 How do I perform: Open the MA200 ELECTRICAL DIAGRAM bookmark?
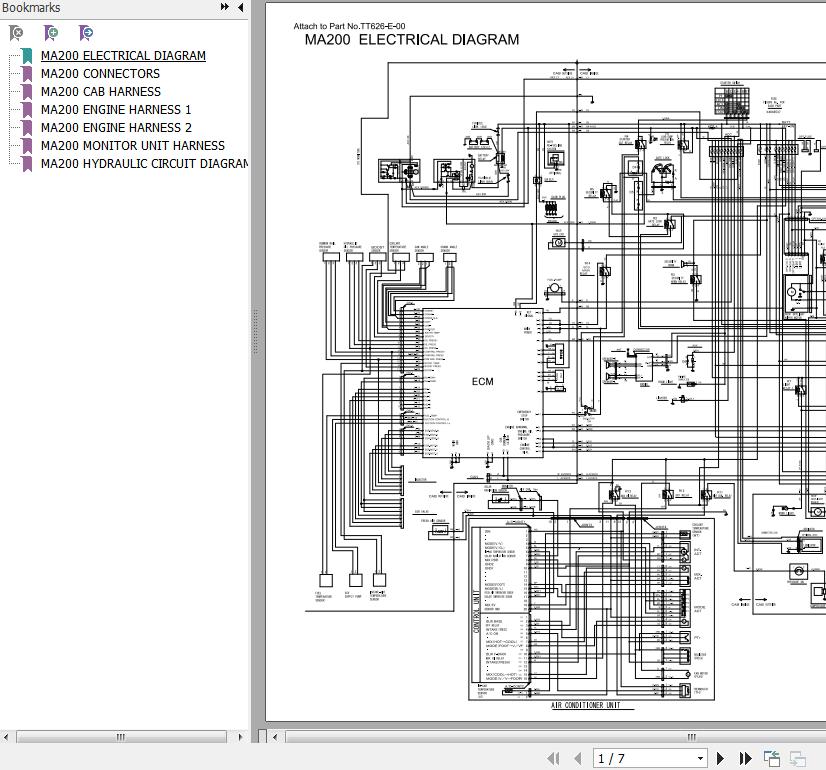(x=123, y=56)
